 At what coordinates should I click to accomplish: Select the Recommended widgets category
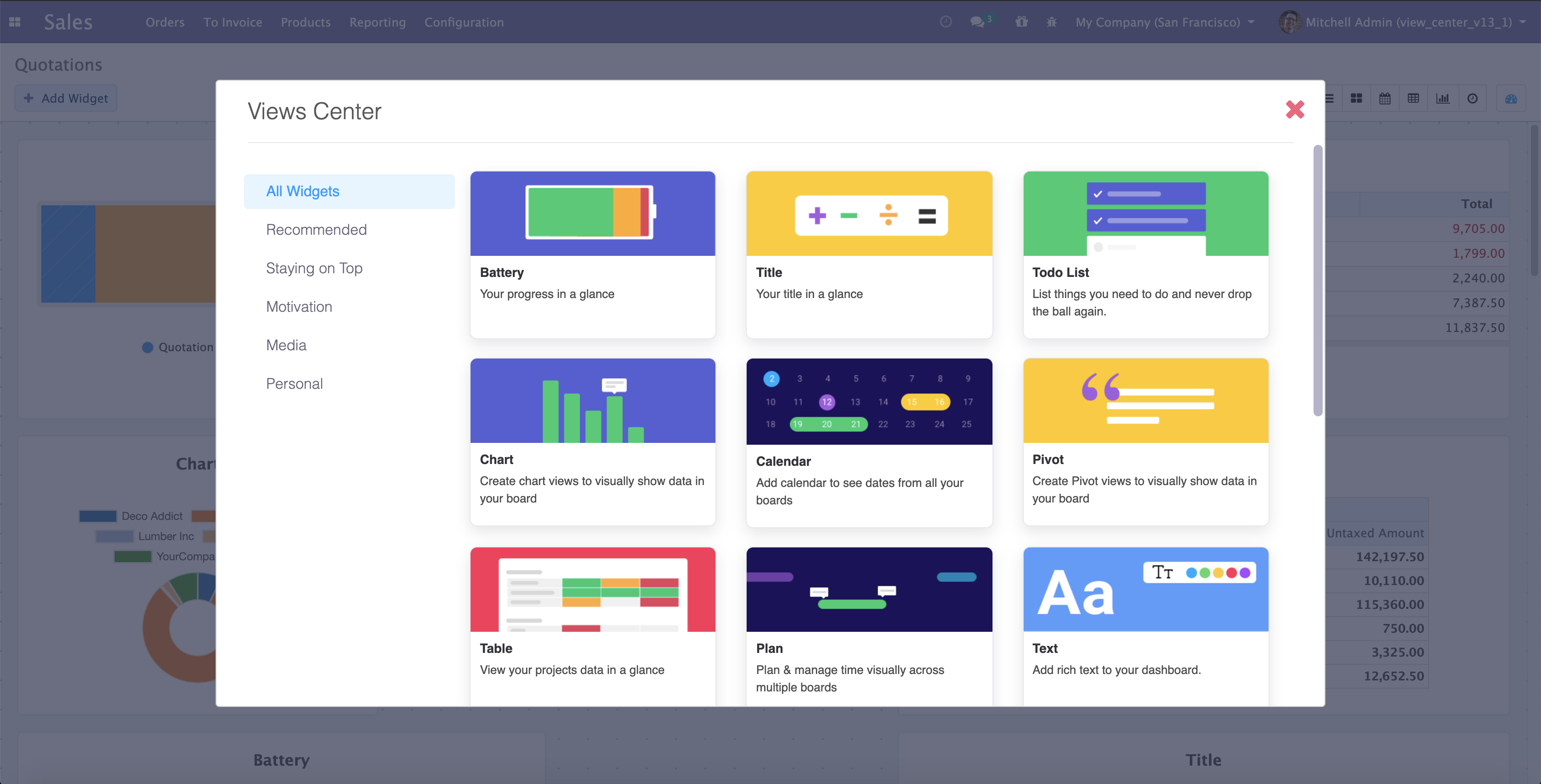(x=316, y=230)
